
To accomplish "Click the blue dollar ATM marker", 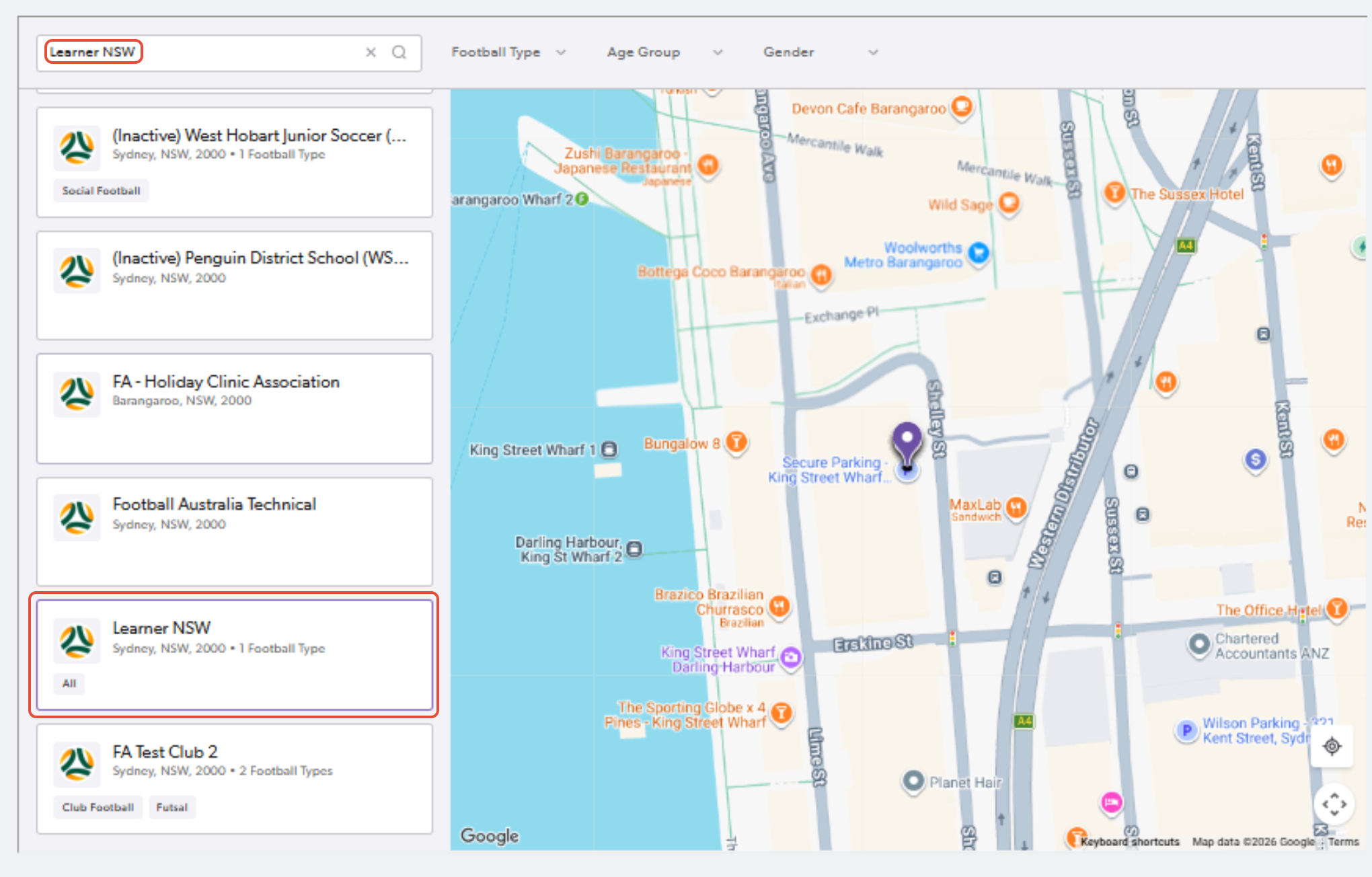I will [x=1256, y=459].
